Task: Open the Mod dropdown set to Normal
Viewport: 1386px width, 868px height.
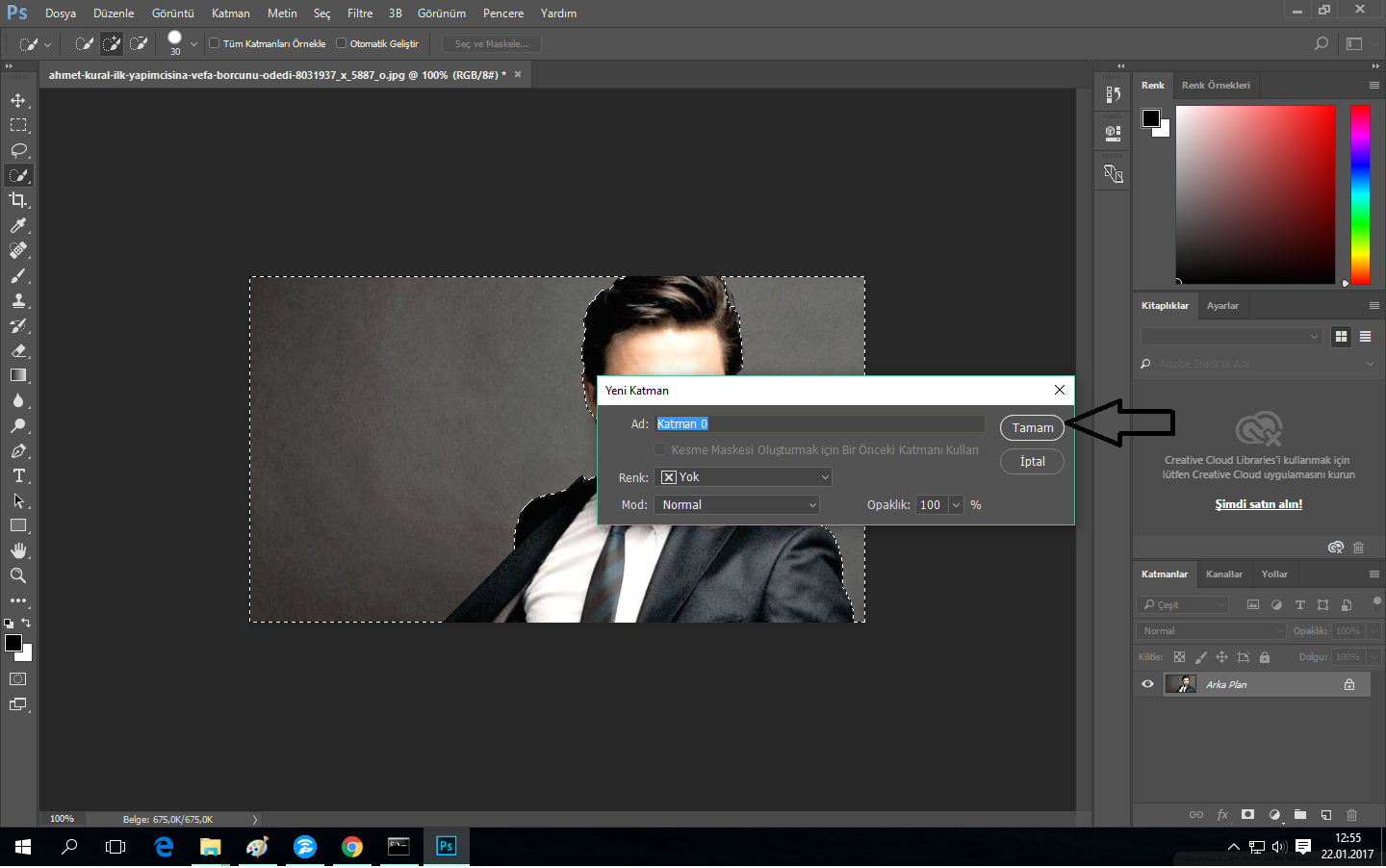Action: tap(736, 505)
